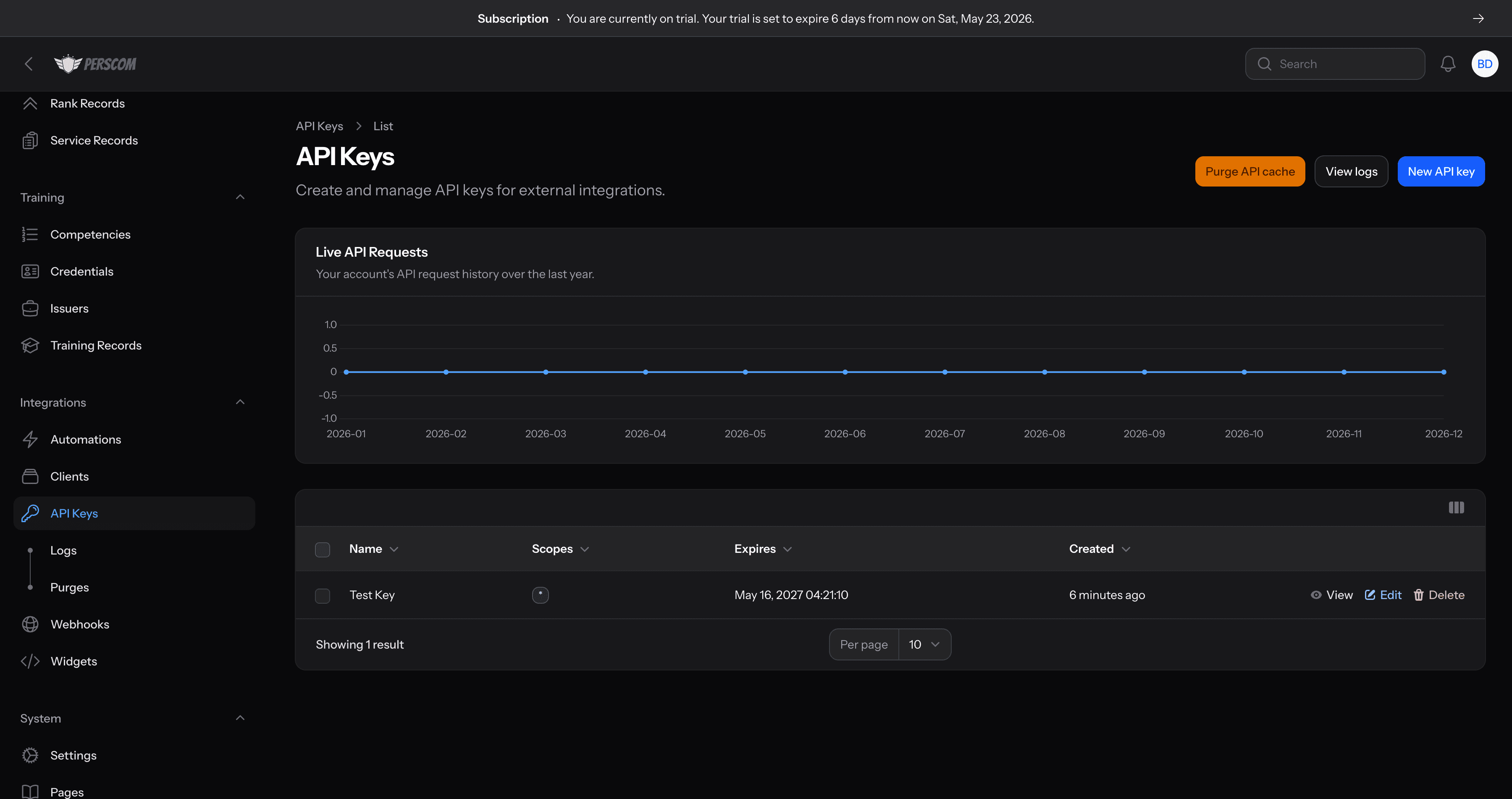Sort by Name column chevron
The image size is (1512, 799).
point(394,549)
